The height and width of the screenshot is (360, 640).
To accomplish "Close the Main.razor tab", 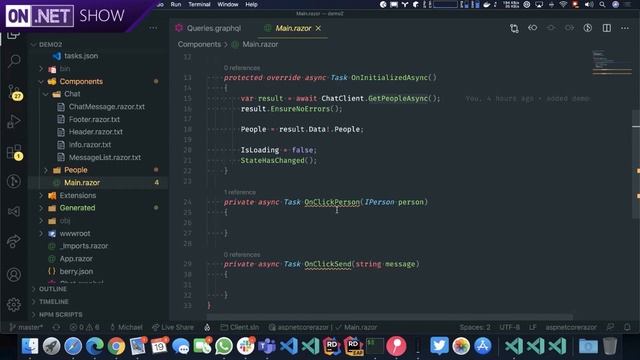I will point(318,28).
